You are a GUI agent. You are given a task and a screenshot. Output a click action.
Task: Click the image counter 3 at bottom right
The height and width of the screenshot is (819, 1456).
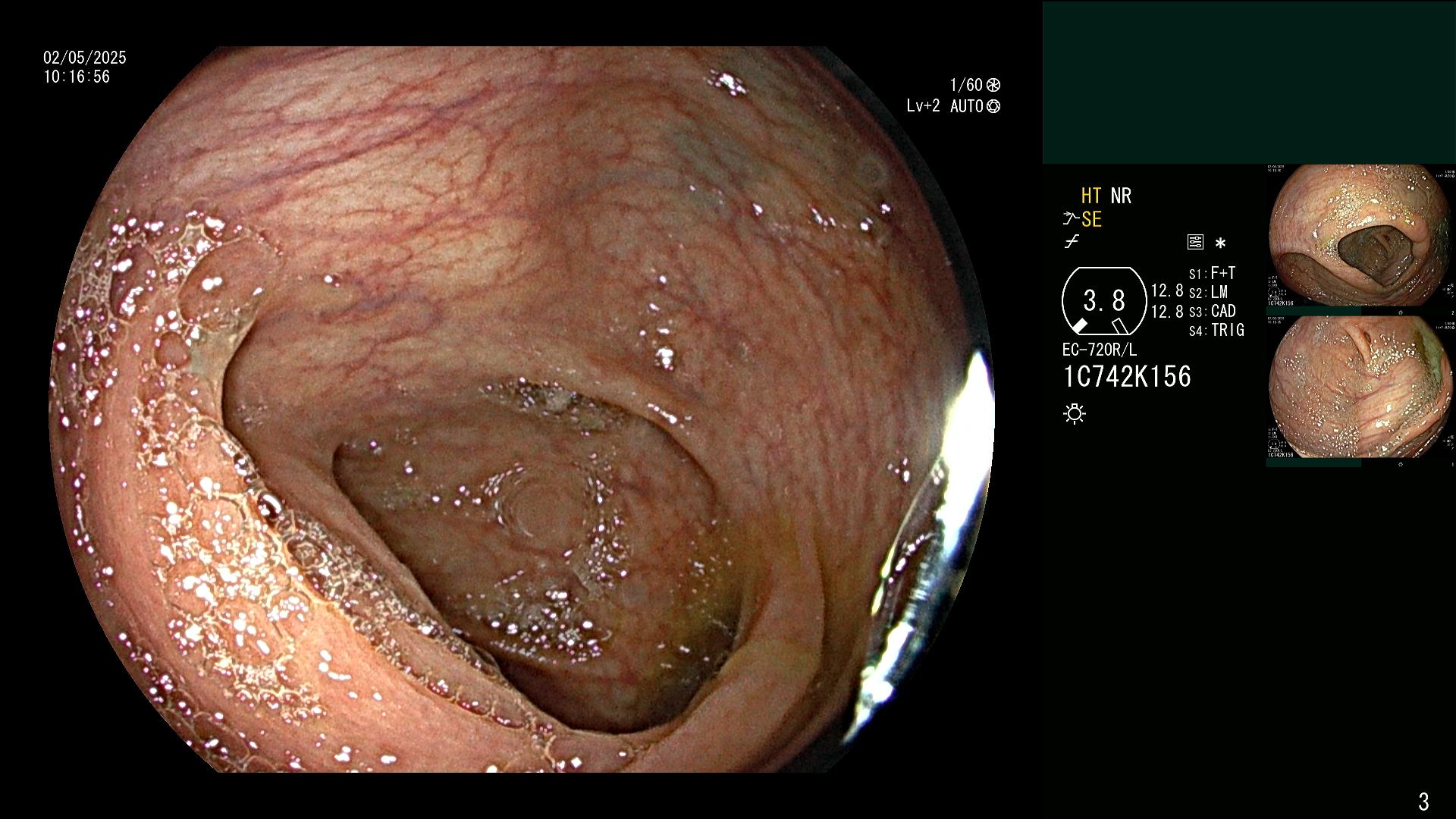pos(1423,801)
